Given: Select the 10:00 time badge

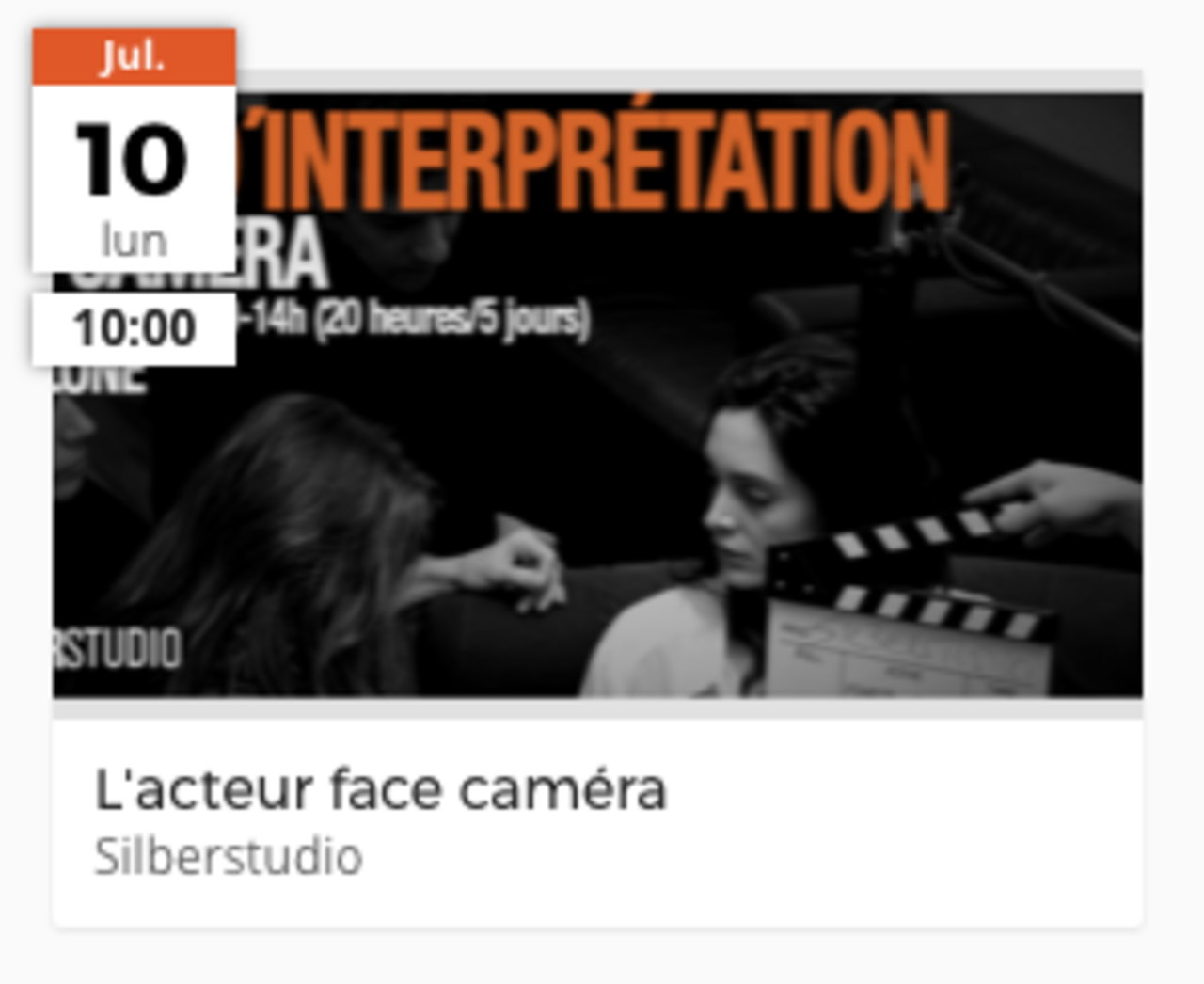Looking at the screenshot, I should (134, 328).
